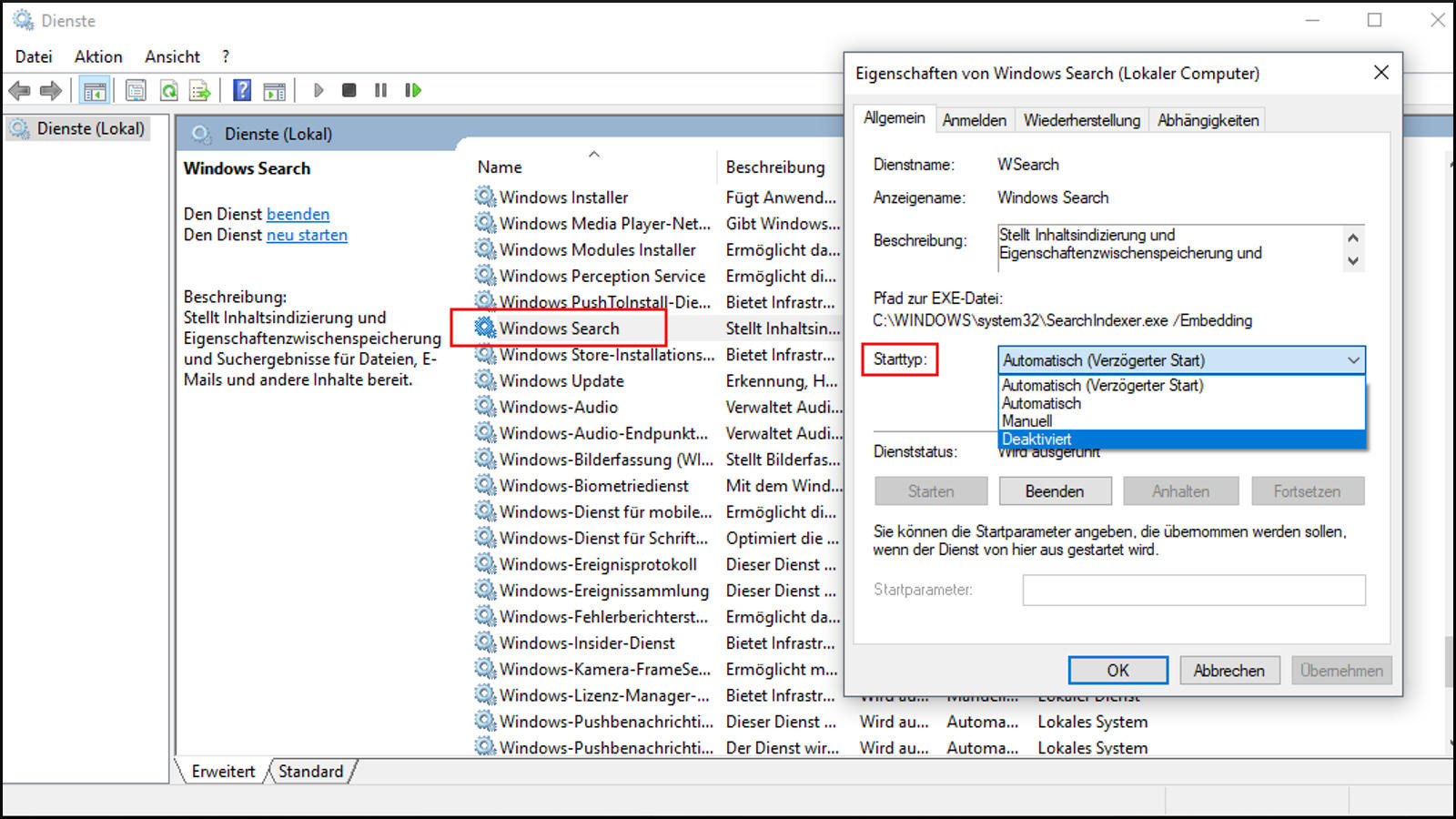
Task: Select Windows-Kamera-FrameSe... service row
Action: pyautogui.click(x=657, y=669)
